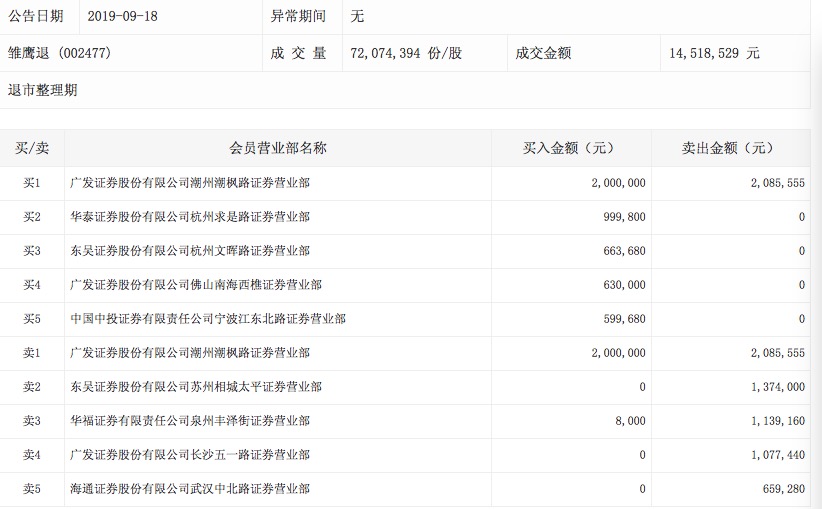Click stock name 雏鹰退 (002477)
This screenshot has height=509, width=822.
pos(59,53)
